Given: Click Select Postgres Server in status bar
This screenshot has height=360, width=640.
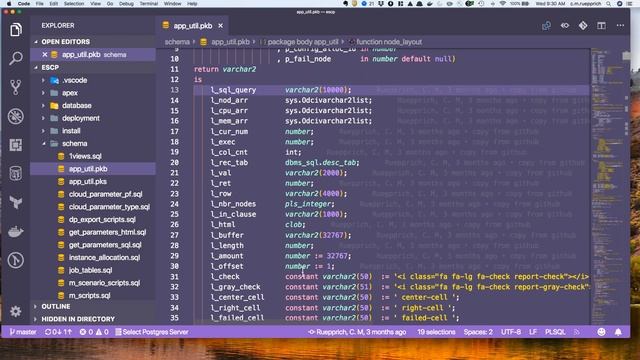Looking at the screenshot, I should pos(152,332).
